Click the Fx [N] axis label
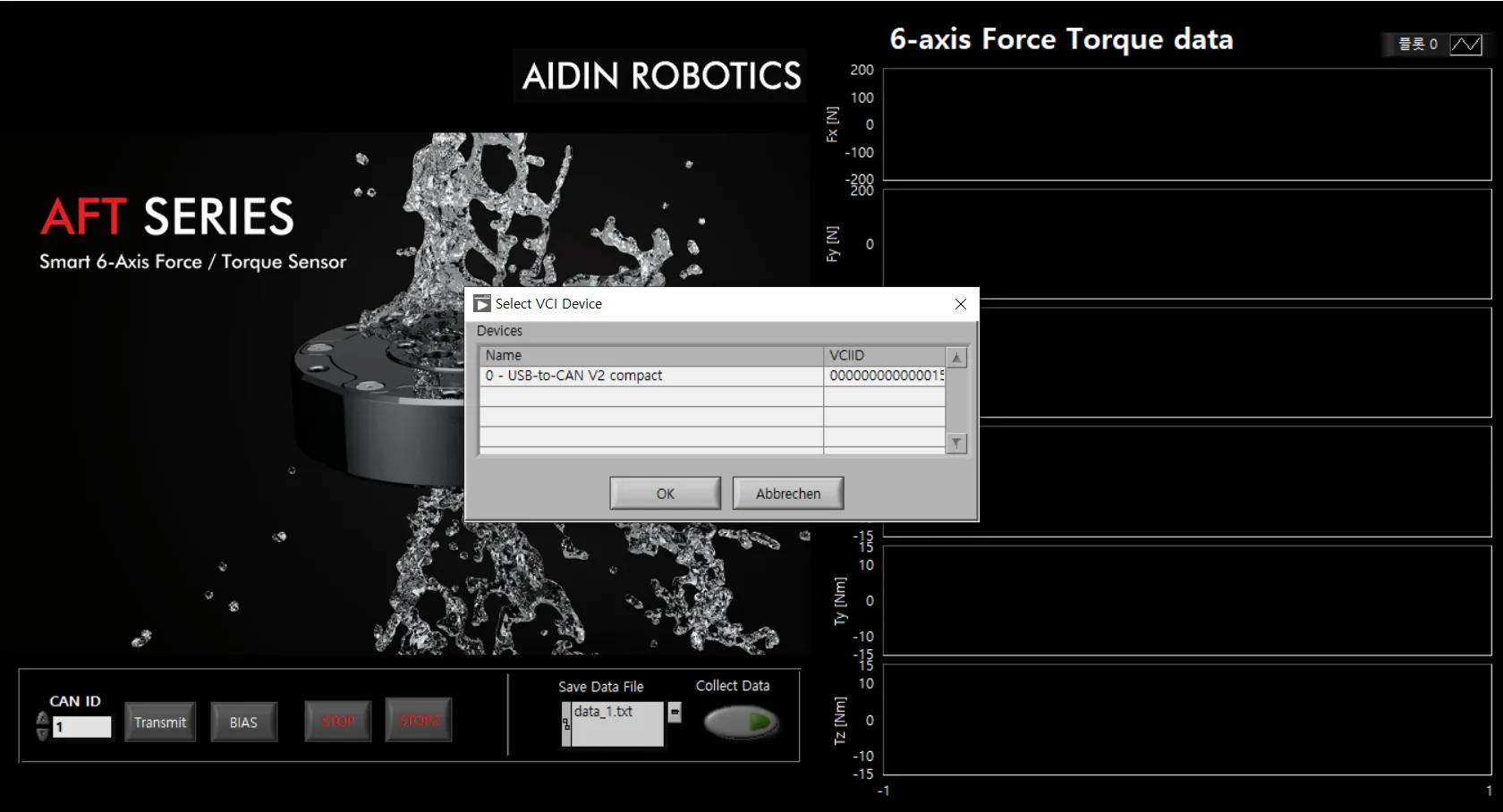Image resolution: width=1503 pixels, height=812 pixels. [x=833, y=124]
